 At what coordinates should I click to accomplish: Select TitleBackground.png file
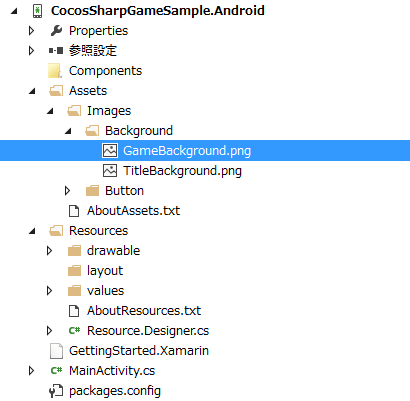coord(182,171)
